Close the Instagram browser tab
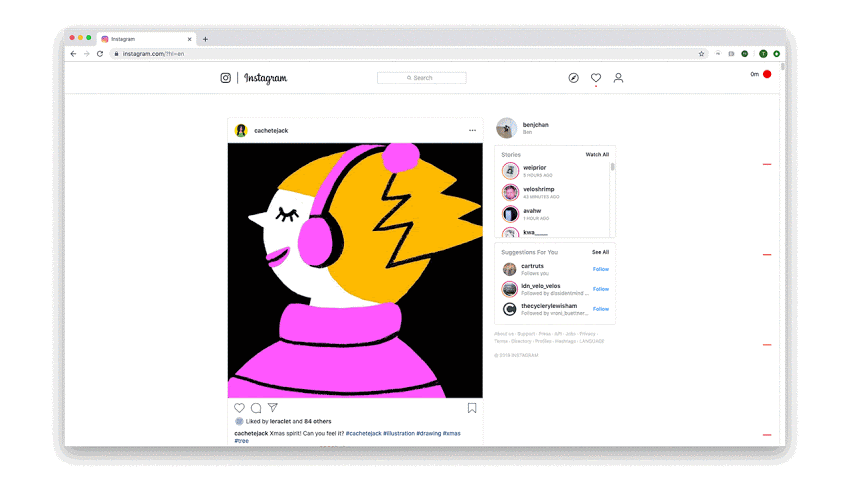Image resolution: width=850 pixels, height=478 pixels. tap(189, 39)
